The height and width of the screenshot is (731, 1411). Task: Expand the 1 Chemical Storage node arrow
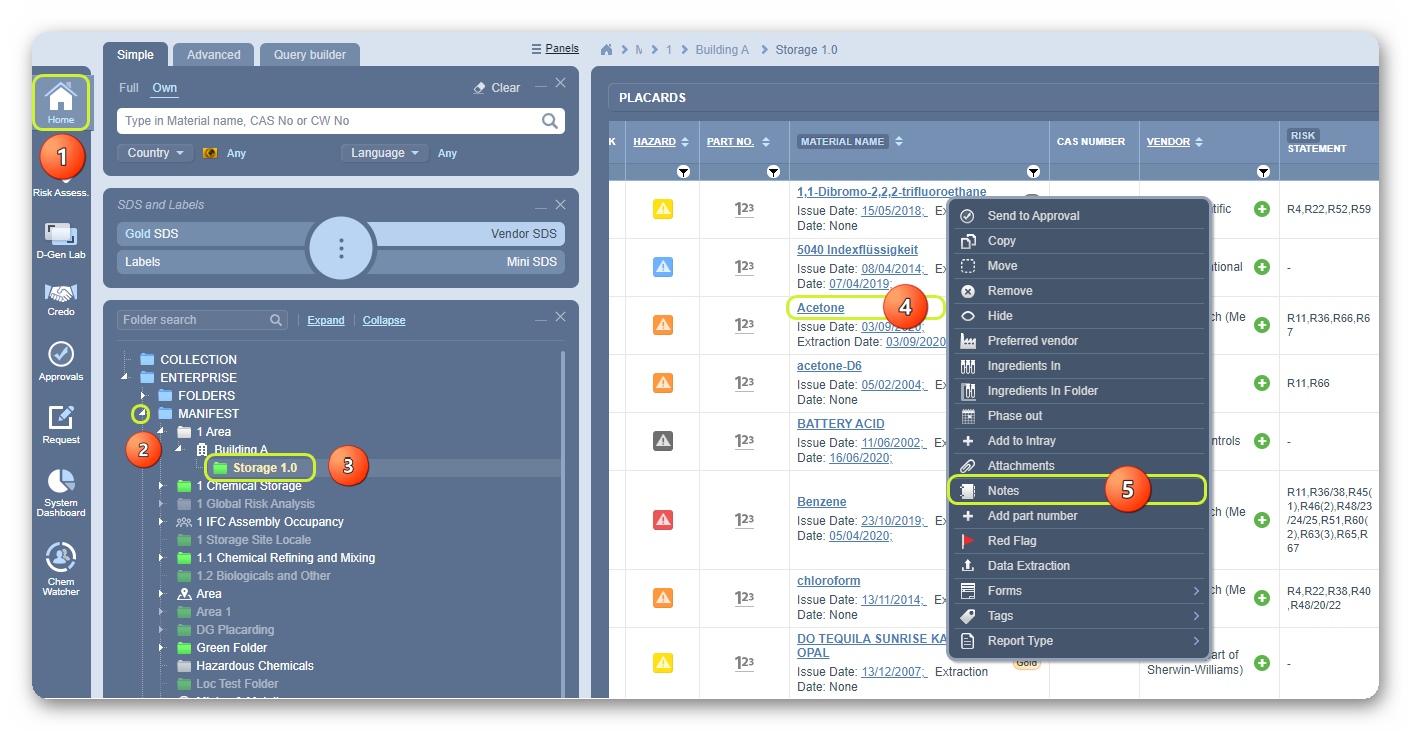(161, 486)
